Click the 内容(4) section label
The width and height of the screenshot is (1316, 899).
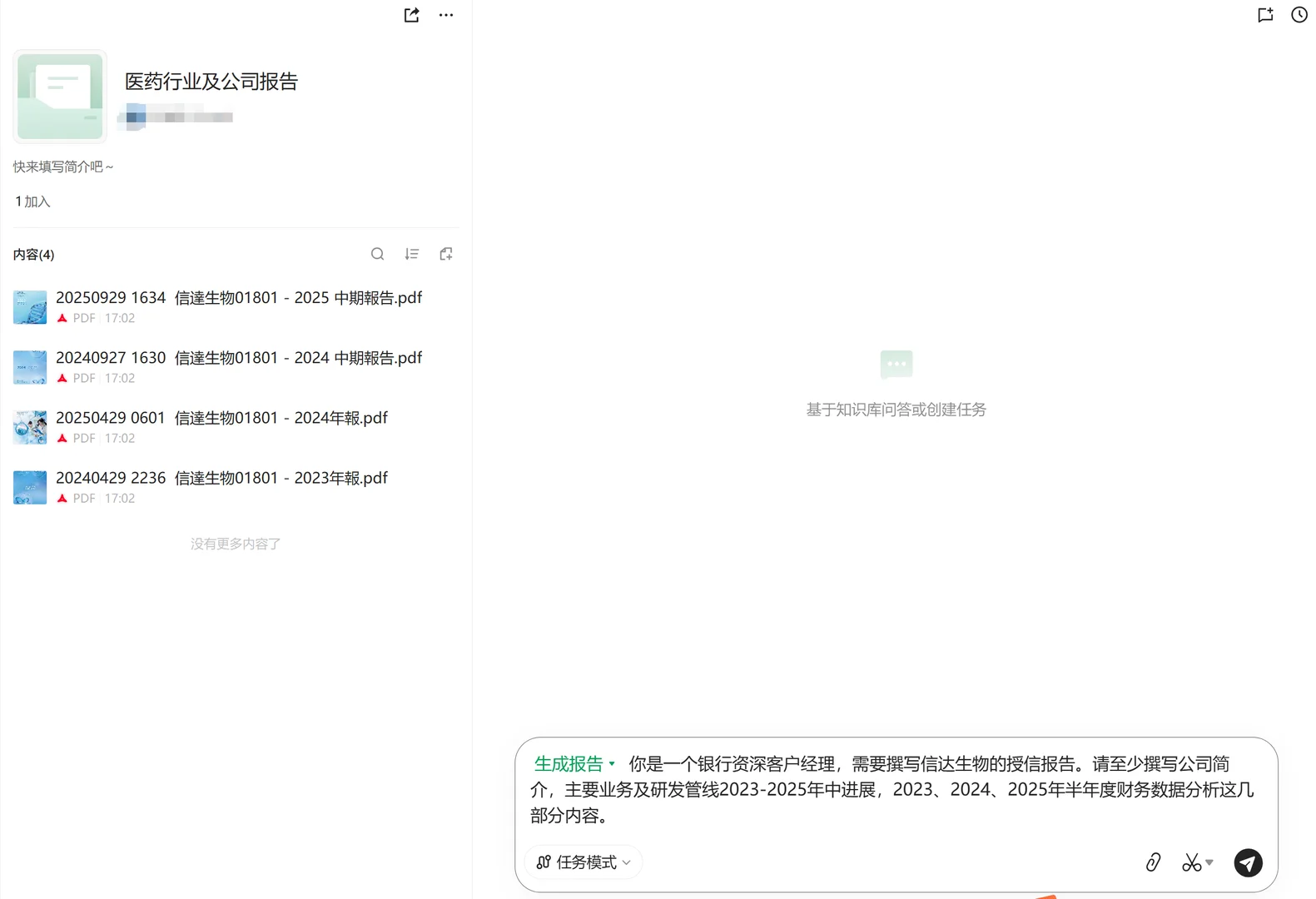pos(33,255)
